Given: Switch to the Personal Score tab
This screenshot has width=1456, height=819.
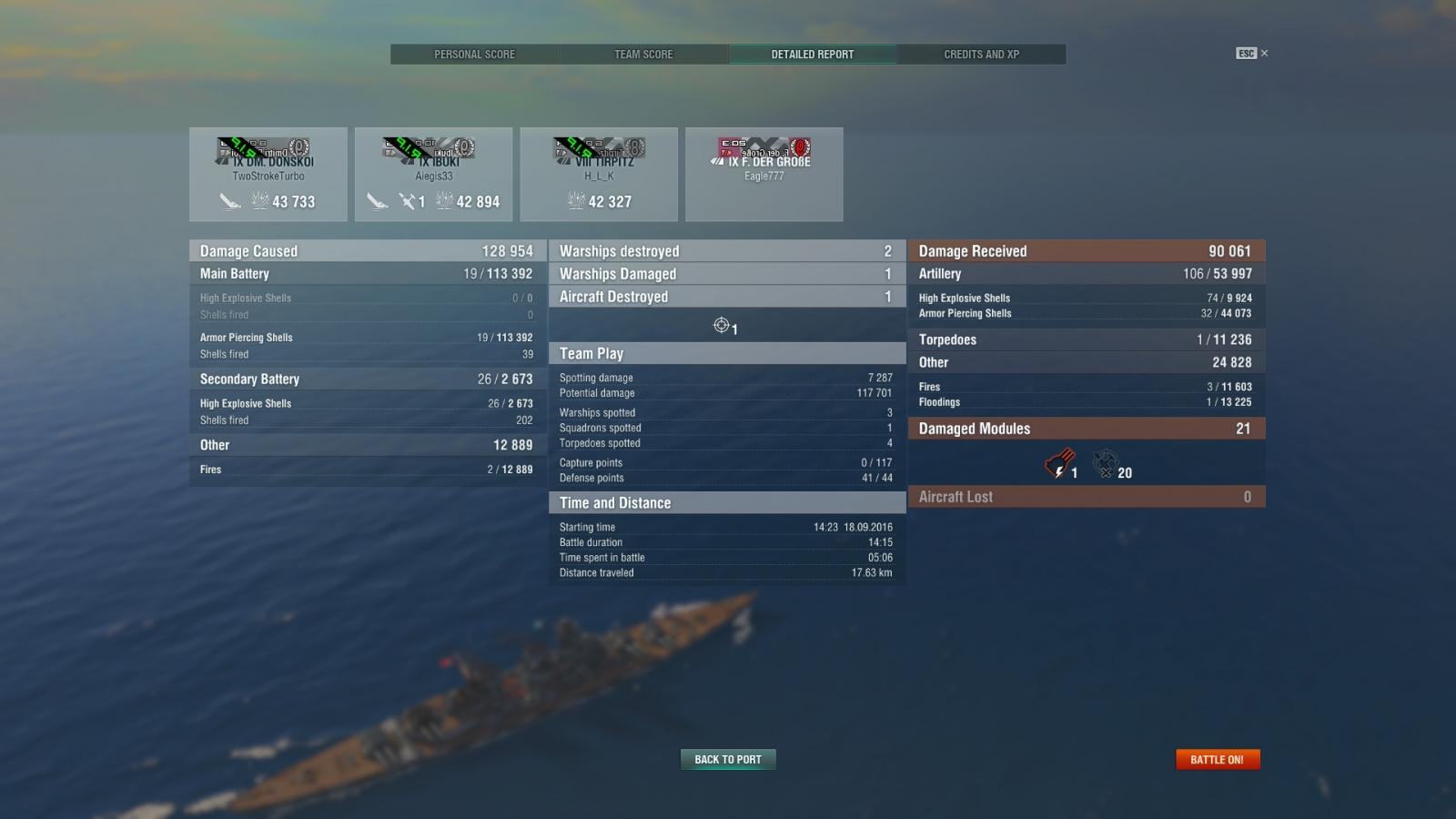Looking at the screenshot, I should (474, 55).
